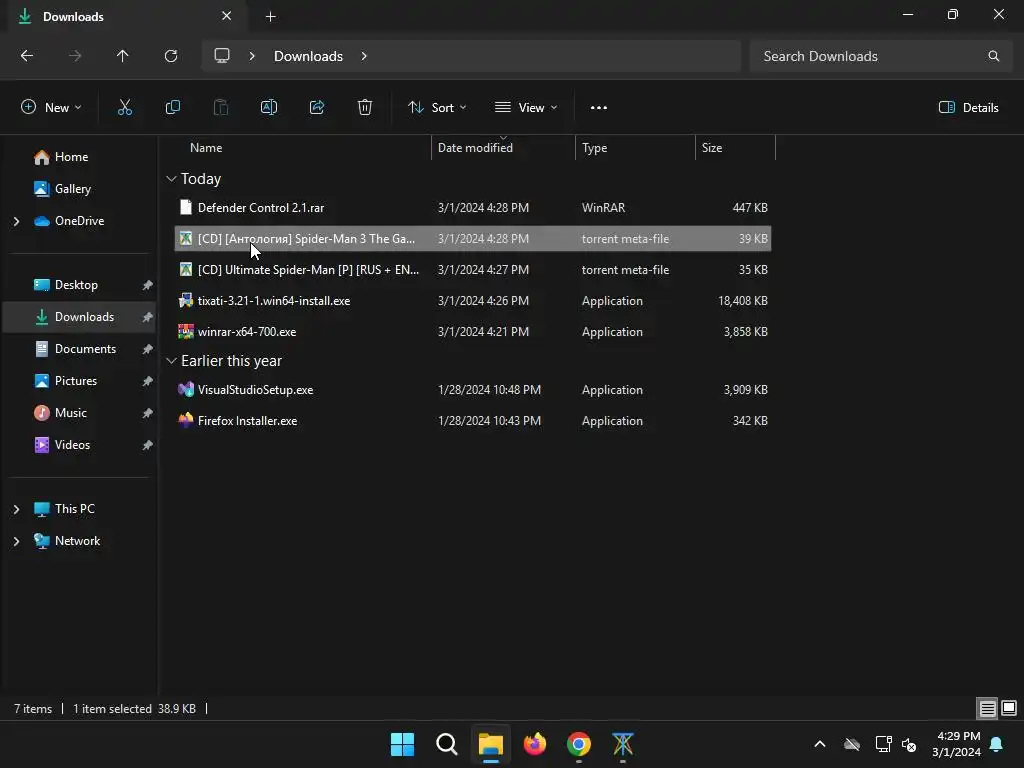
Task: Click the Rename icon in toolbar
Action: (x=269, y=108)
